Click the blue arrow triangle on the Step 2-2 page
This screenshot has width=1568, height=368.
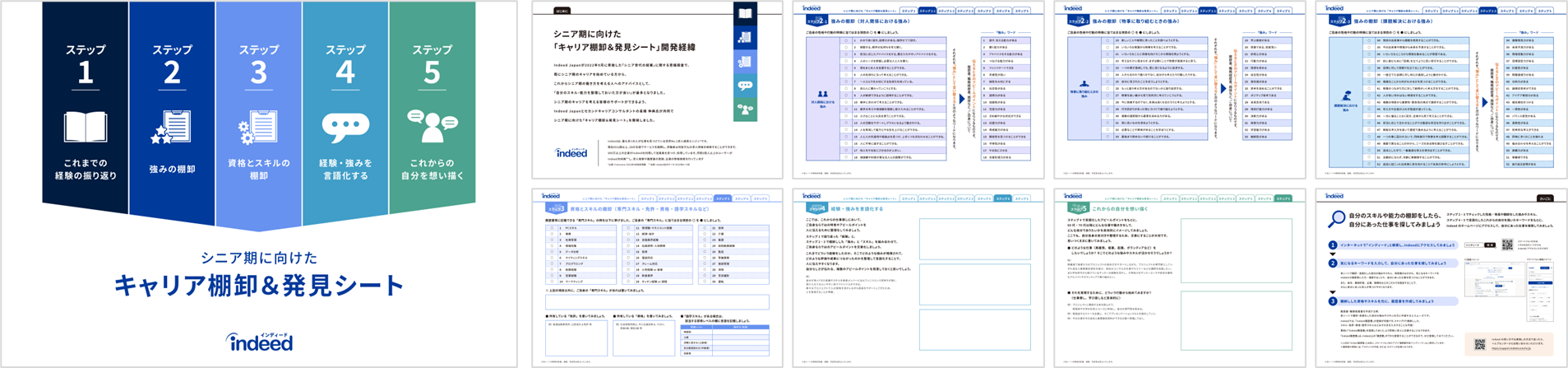(x=1223, y=89)
